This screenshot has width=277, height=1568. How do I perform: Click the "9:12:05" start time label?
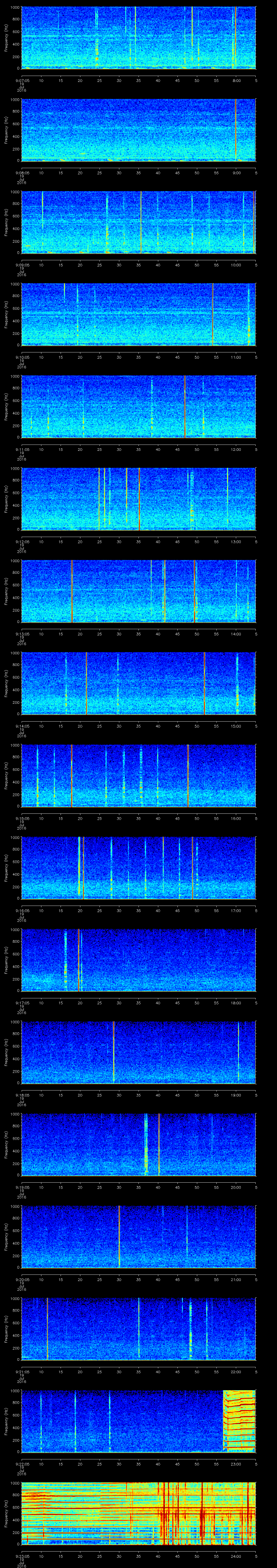click(22, 542)
